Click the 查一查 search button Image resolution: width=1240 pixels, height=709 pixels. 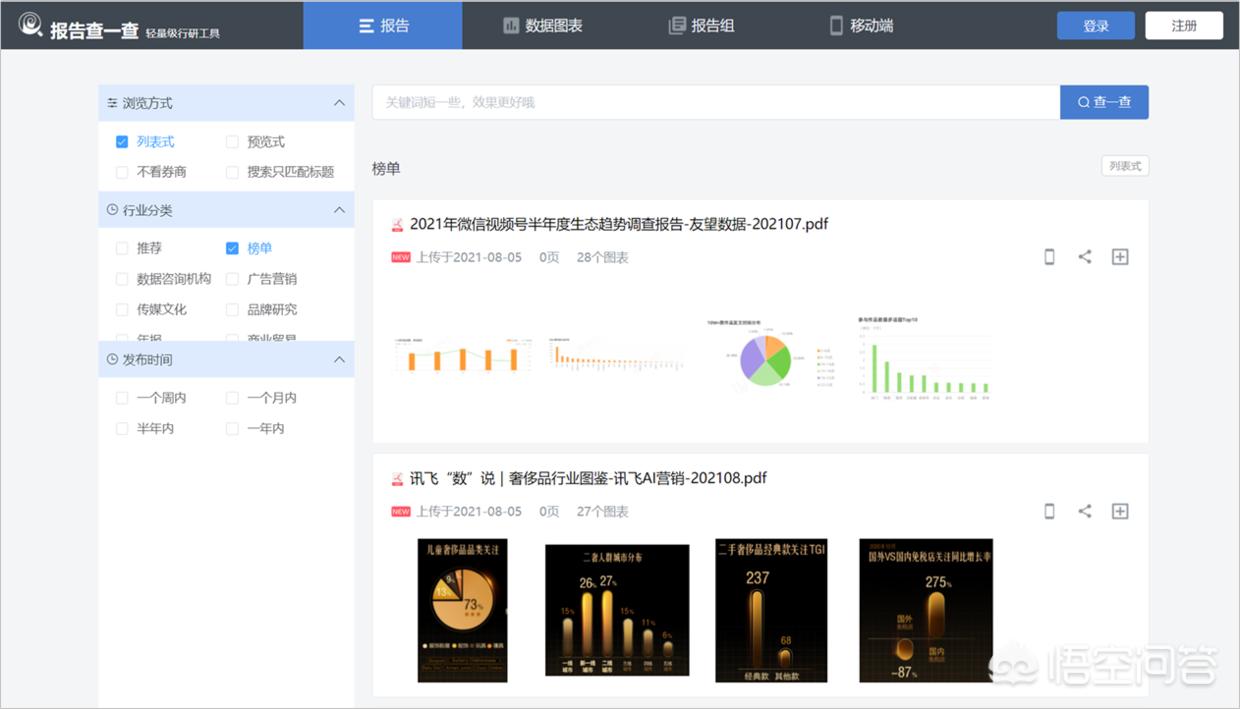tap(1104, 102)
